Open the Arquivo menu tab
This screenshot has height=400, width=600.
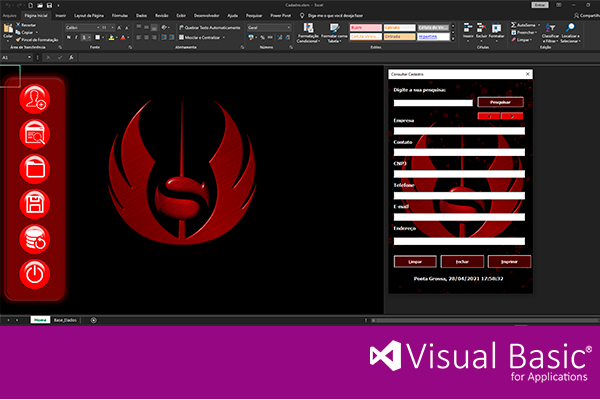click(x=10, y=16)
